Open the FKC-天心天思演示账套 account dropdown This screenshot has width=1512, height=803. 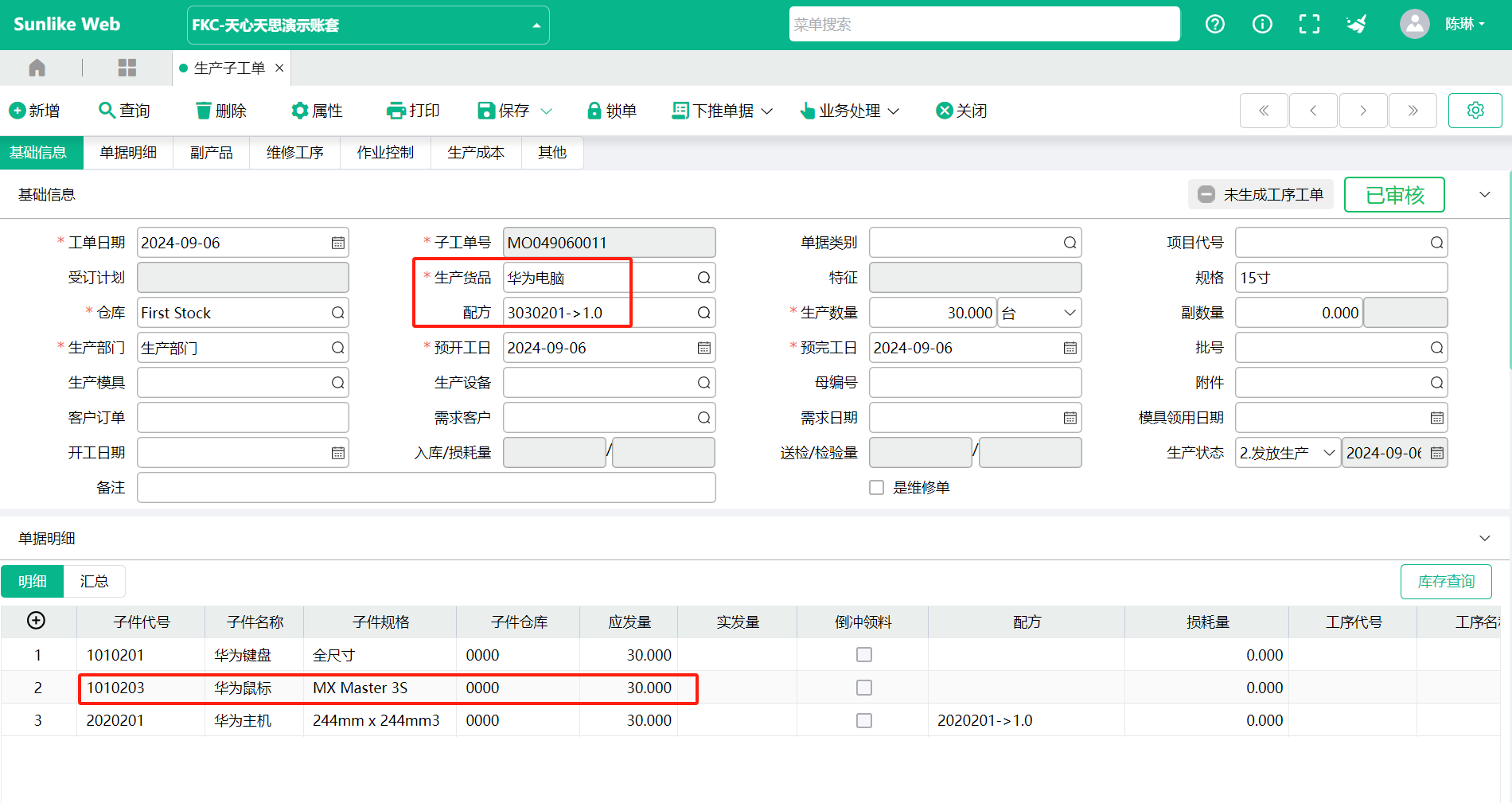(x=368, y=25)
